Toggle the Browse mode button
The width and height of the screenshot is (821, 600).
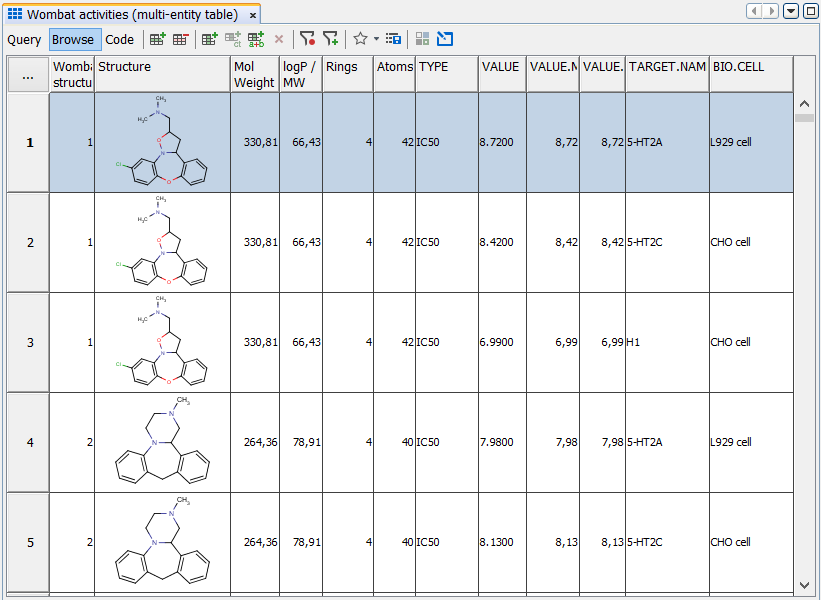tap(74, 40)
